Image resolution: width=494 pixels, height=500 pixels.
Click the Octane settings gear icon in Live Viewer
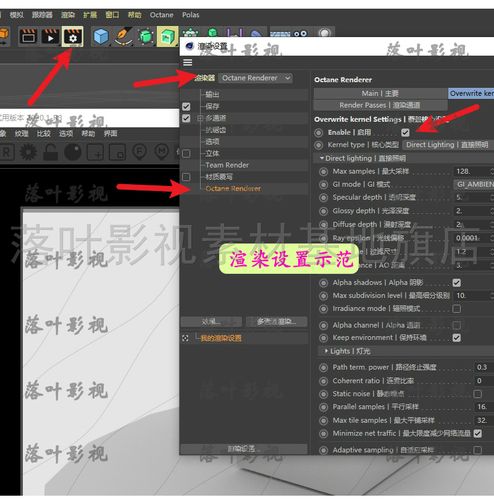[29, 152]
